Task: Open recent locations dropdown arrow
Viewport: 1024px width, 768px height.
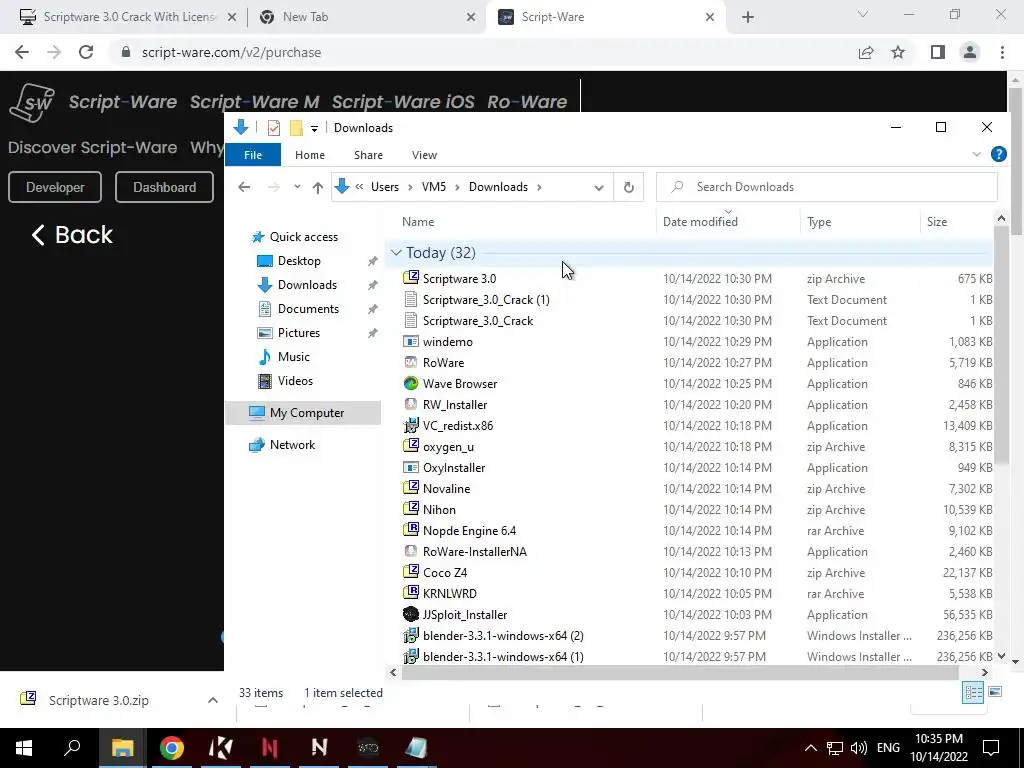Action: click(297, 187)
